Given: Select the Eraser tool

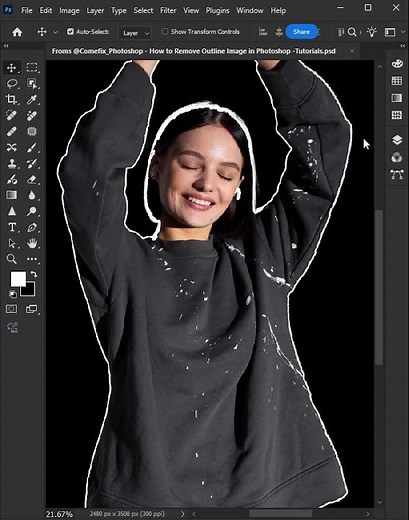Looking at the screenshot, I should pos(32,179).
